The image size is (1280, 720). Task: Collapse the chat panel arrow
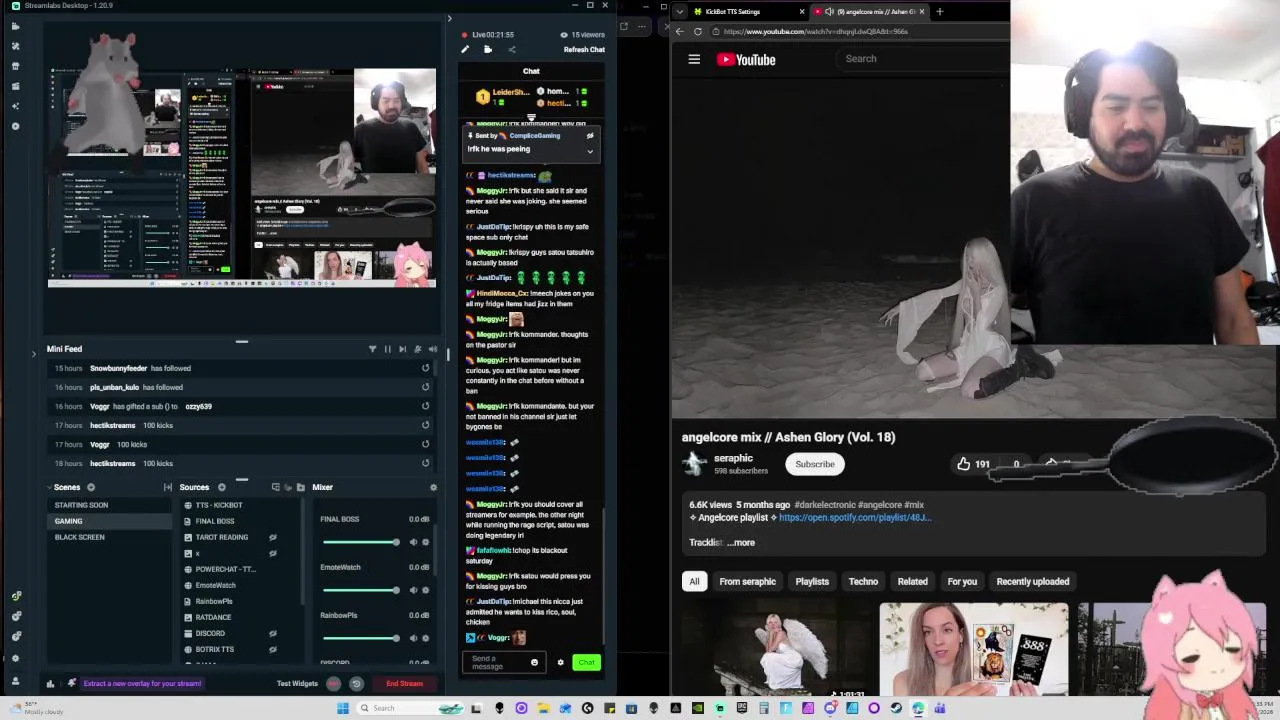pyautogui.click(x=449, y=18)
